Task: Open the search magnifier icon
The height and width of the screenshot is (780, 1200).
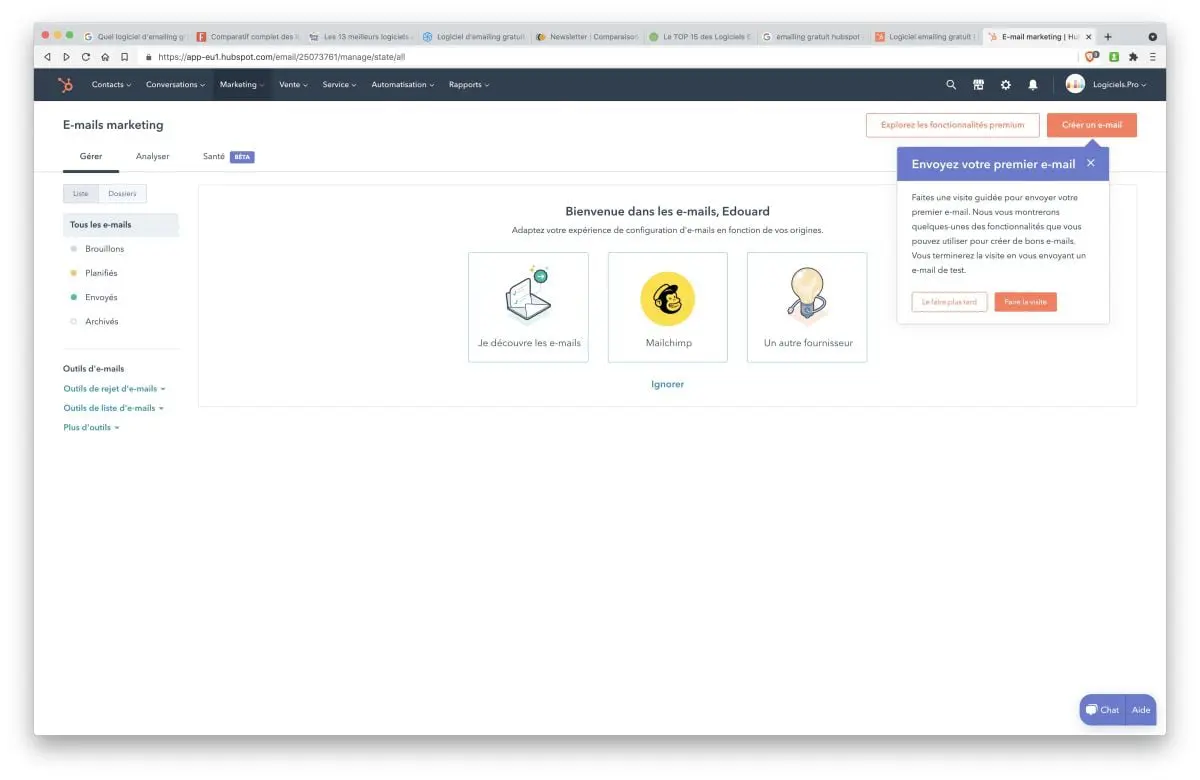Action: tap(951, 85)
